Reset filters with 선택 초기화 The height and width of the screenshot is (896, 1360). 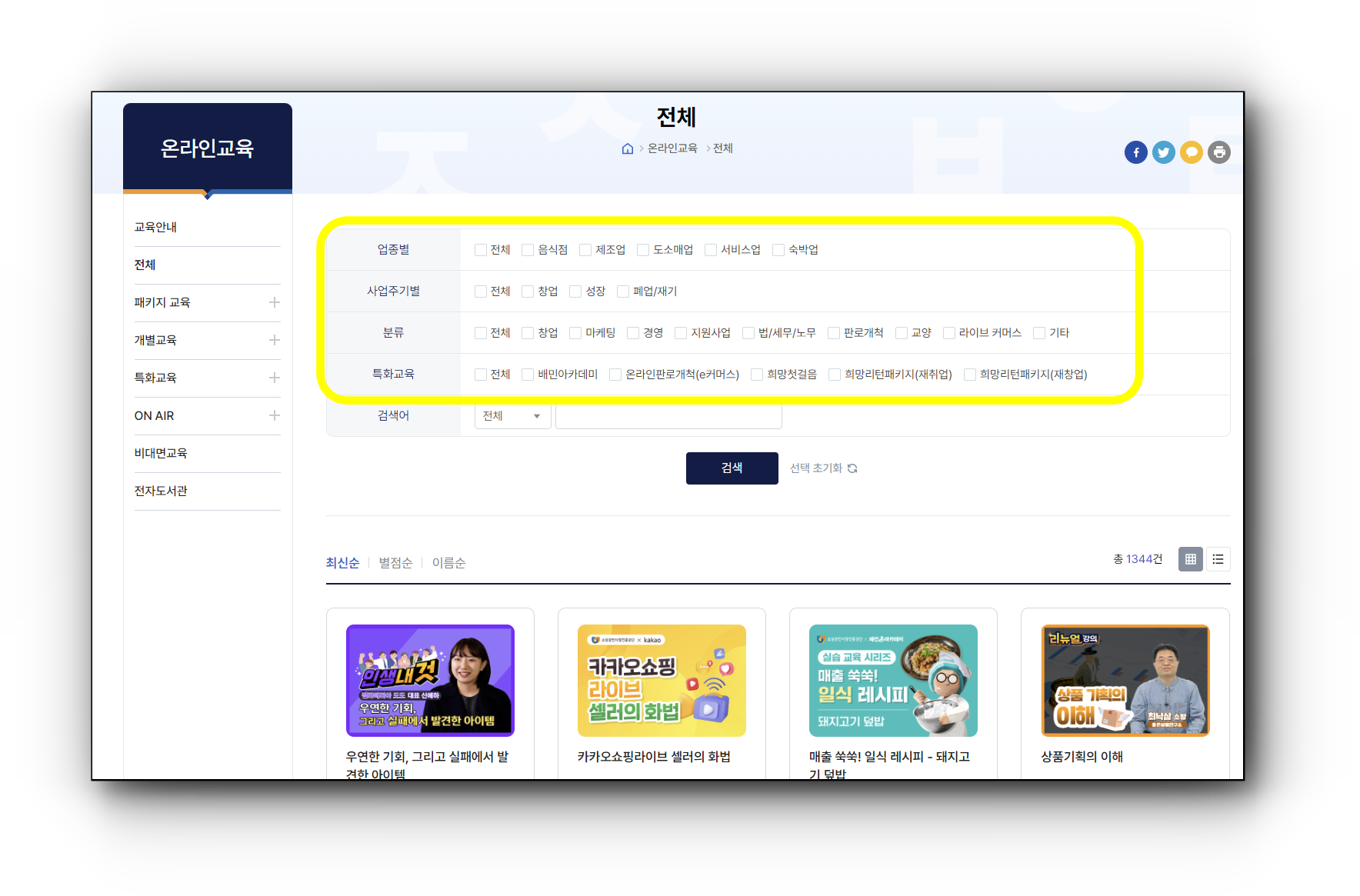coord(815,468)
